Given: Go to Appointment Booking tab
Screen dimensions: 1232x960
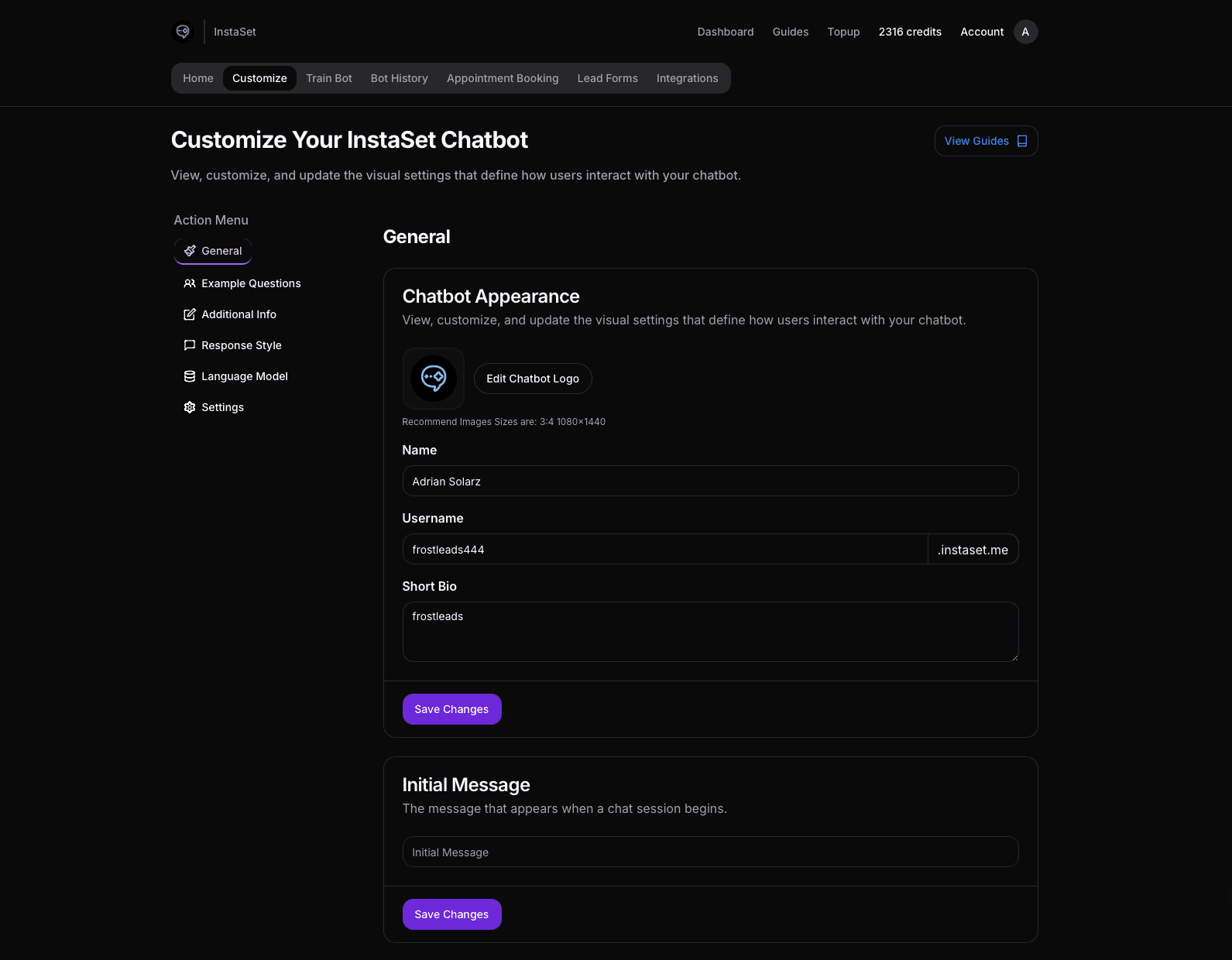Looking at the screenshot, I should pos(503,78).
